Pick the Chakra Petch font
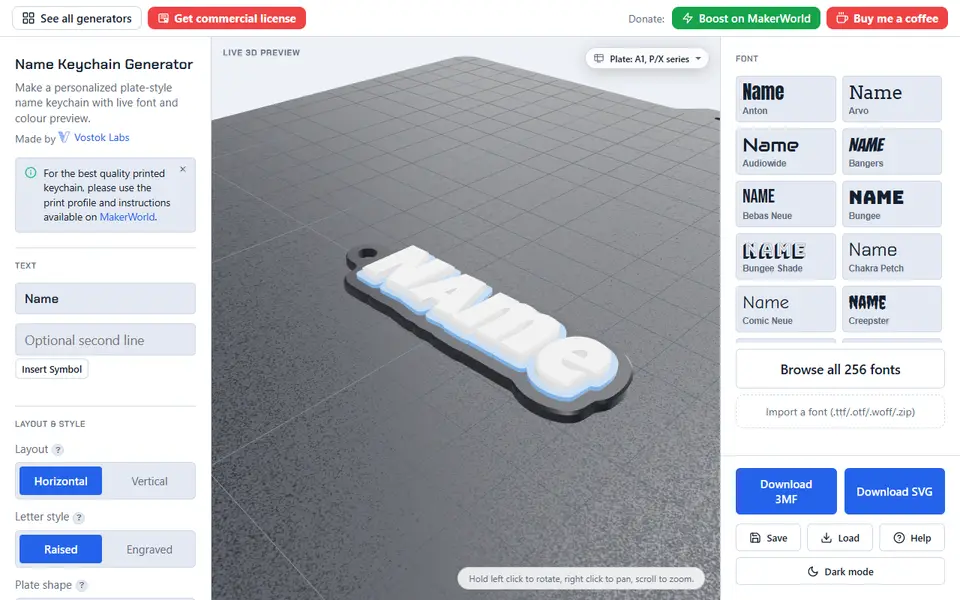Viewport: 960px width, 600px height. coord(891,257)
